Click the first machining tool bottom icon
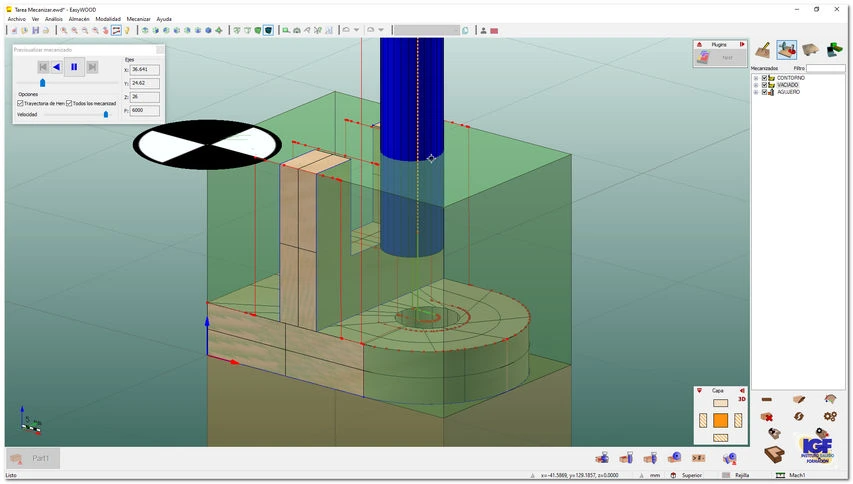The height and width of the screenshot is (484, 853). [602, 458]
